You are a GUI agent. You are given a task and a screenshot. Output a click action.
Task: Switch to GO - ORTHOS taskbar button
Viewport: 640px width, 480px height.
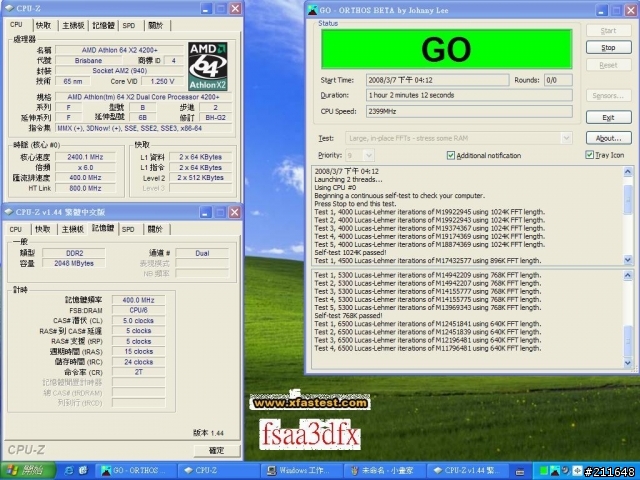pyautogui.click(x=135, y=471)
